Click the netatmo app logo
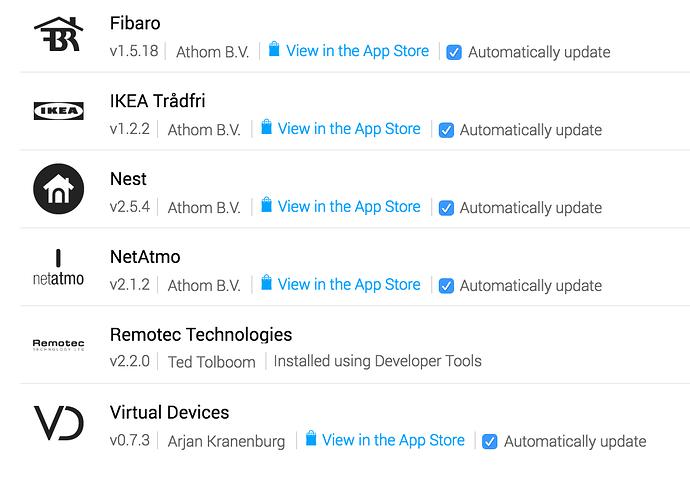690x484 pixels. pyautogui.click(x=58, y=267)
